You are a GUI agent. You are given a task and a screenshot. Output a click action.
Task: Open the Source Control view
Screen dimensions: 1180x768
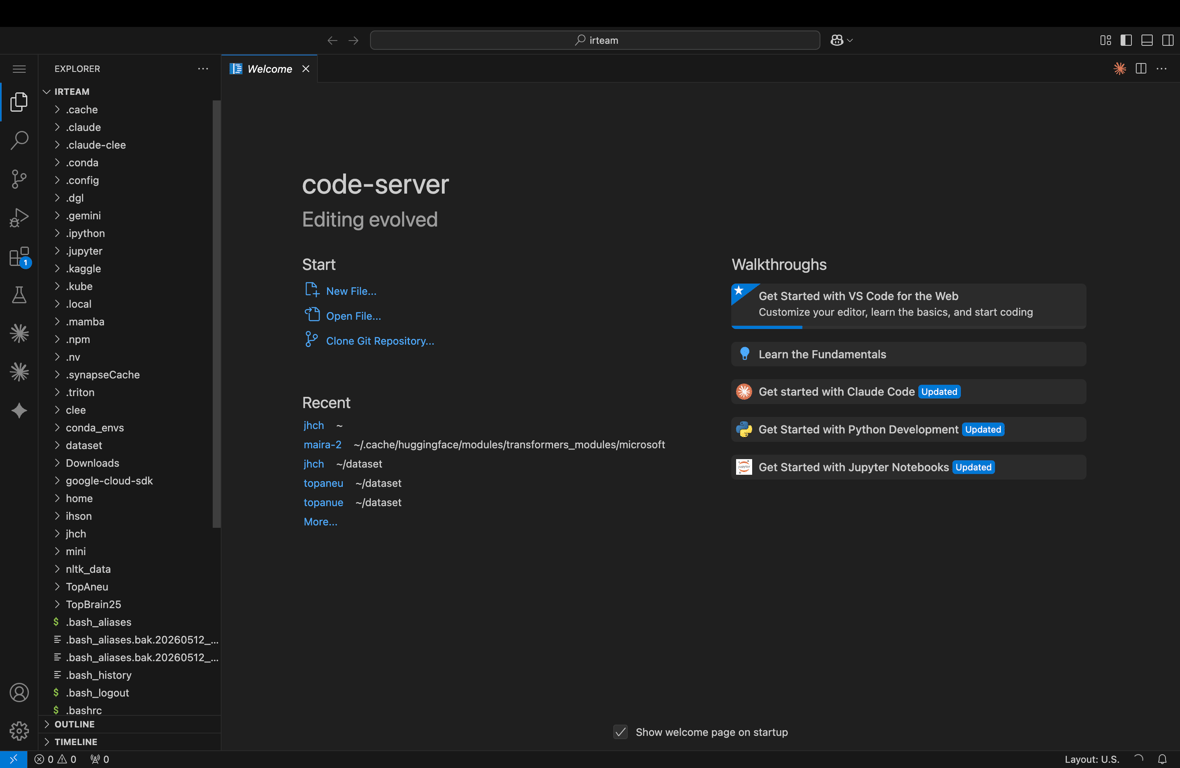[x=19, y=179]
